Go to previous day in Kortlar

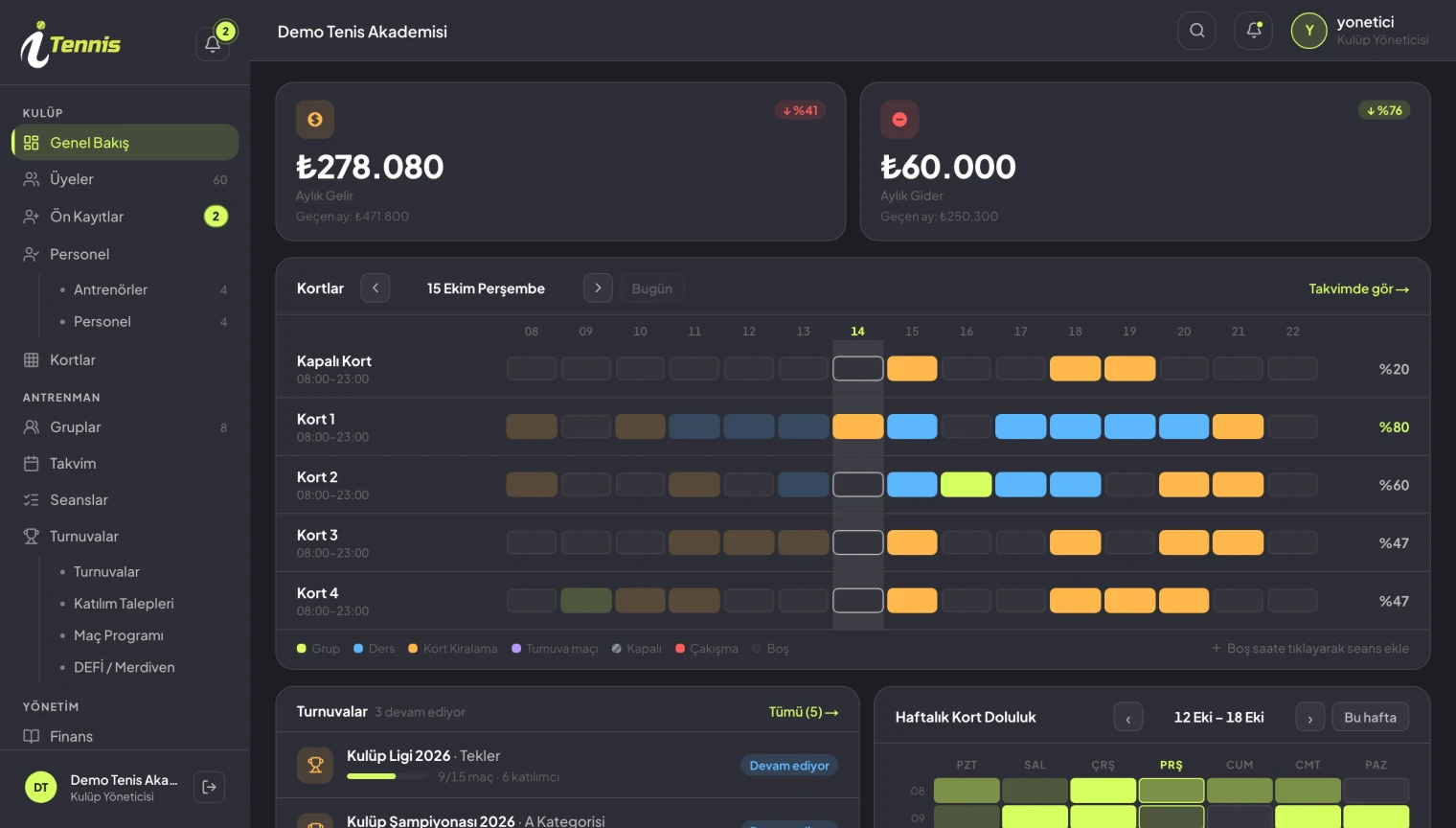pos(375,287)
